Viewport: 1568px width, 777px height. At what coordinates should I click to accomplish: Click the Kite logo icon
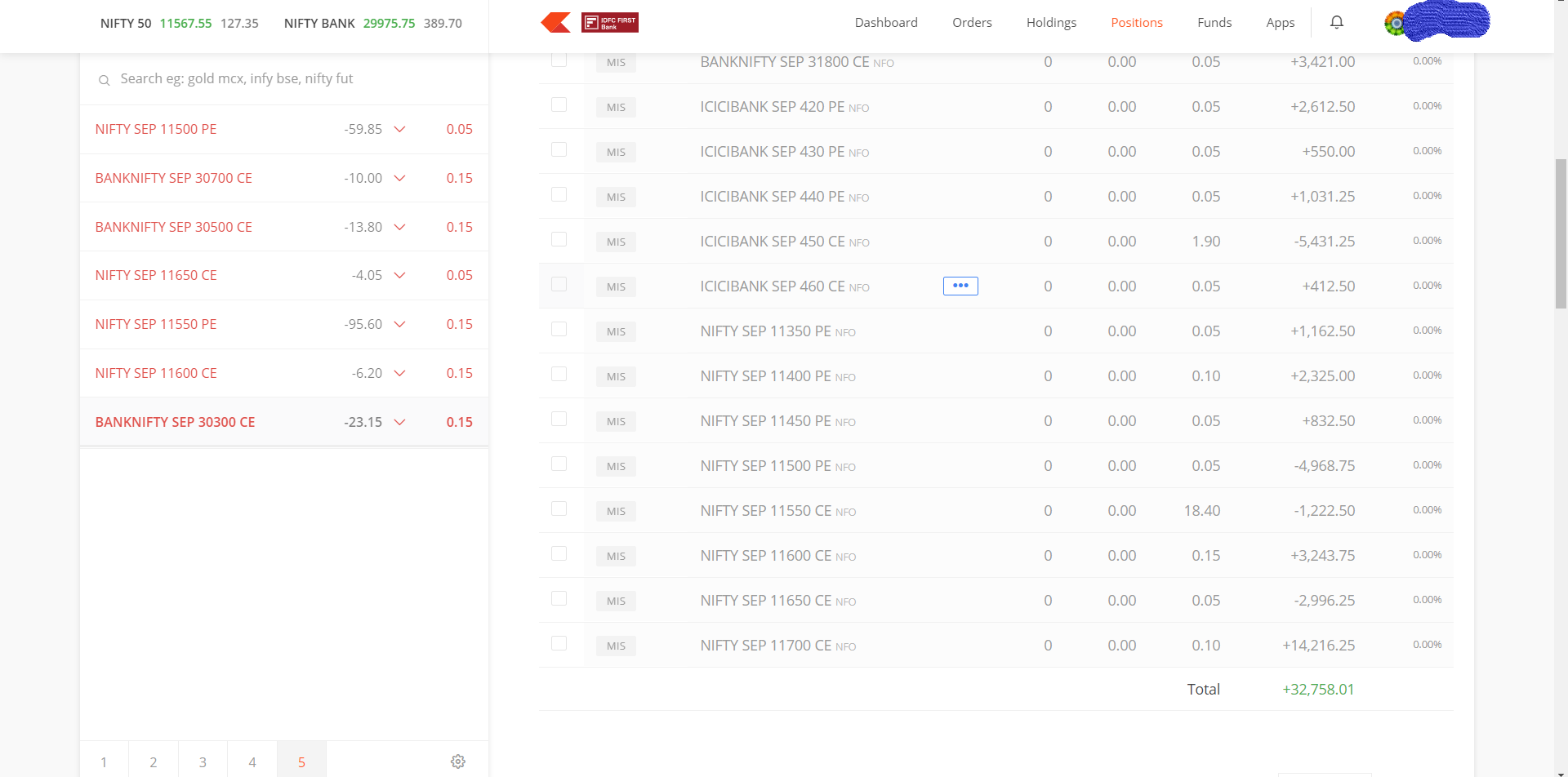555,23
